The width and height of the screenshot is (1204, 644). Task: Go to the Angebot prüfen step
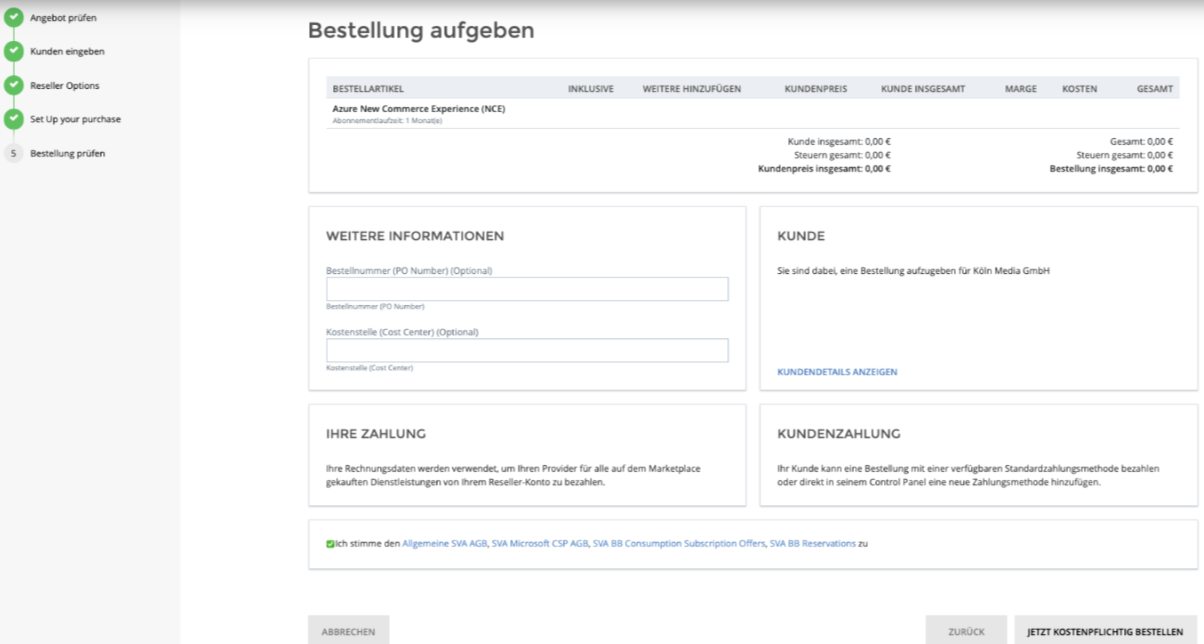click(x=63, y=18)
